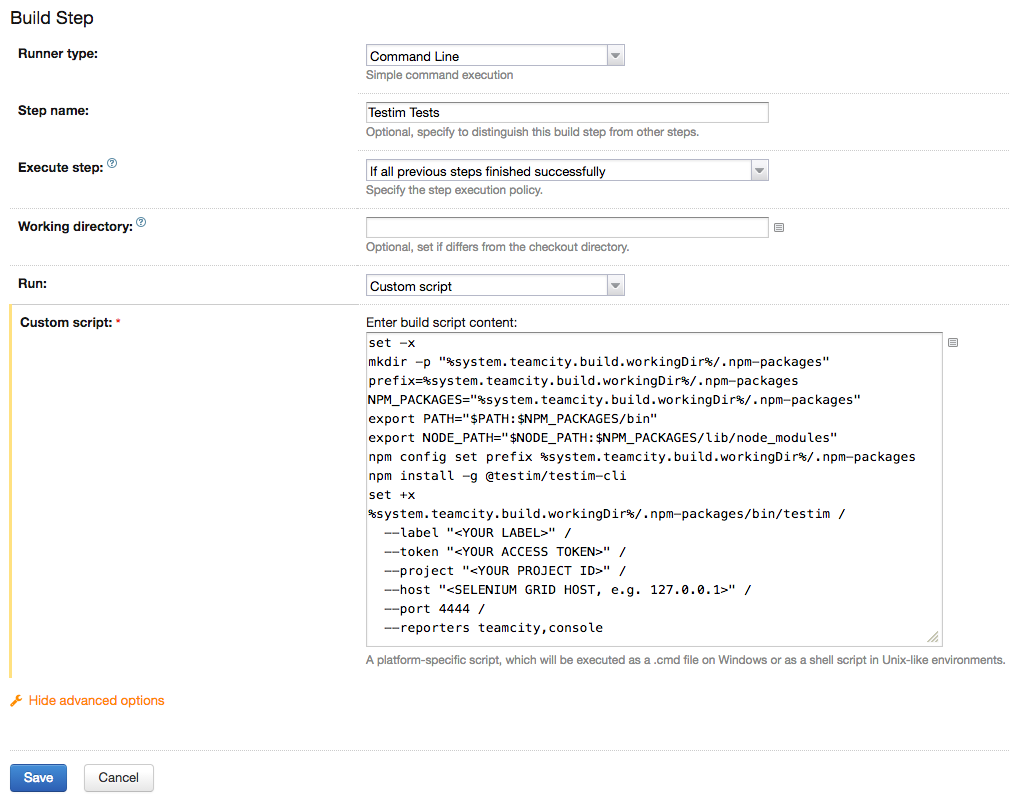This screenshot has height=800, width=1010.
Task: Click the wrench icon for advanced options
Action: pyautogui.click(x=16, y=700)
